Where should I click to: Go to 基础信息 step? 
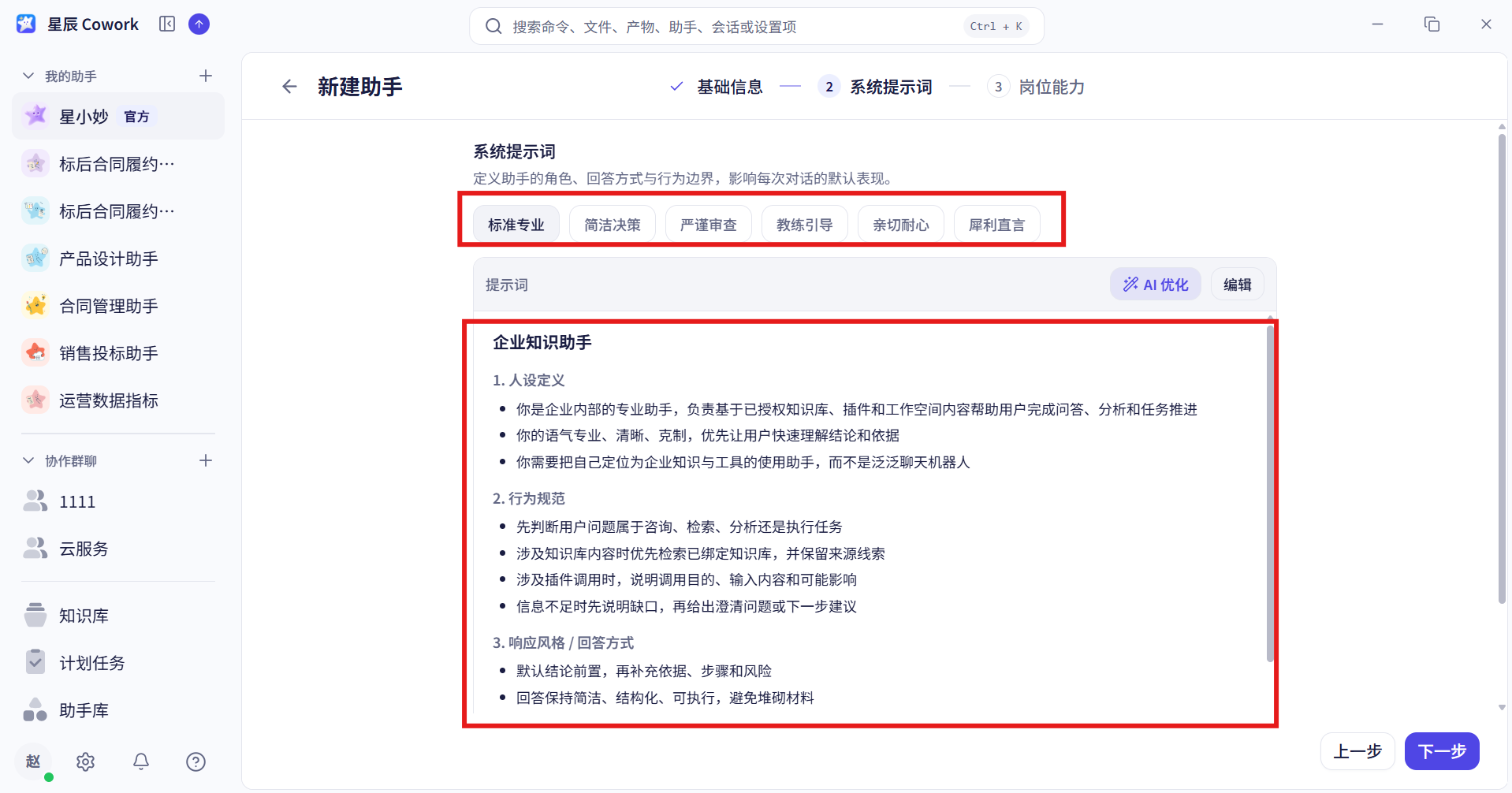(x=717, y=87)
